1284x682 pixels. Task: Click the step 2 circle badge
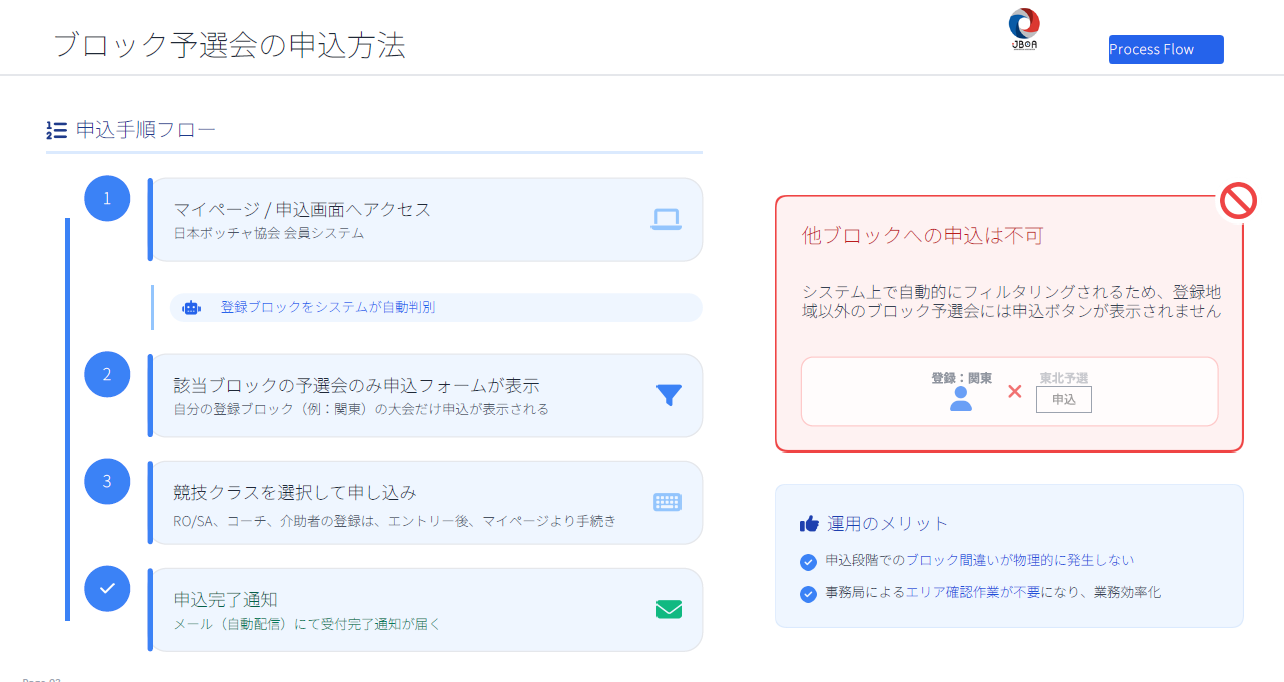click(x=107, y=375)
